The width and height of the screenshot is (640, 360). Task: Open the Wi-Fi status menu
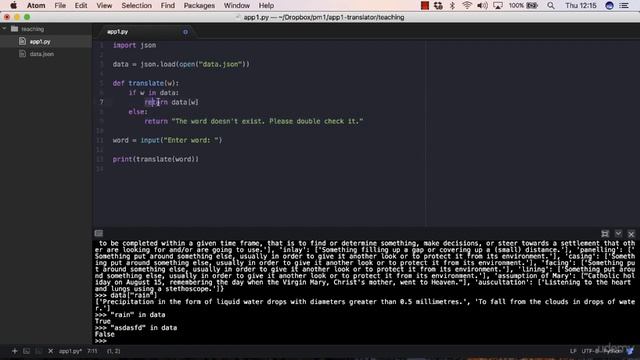467,6
